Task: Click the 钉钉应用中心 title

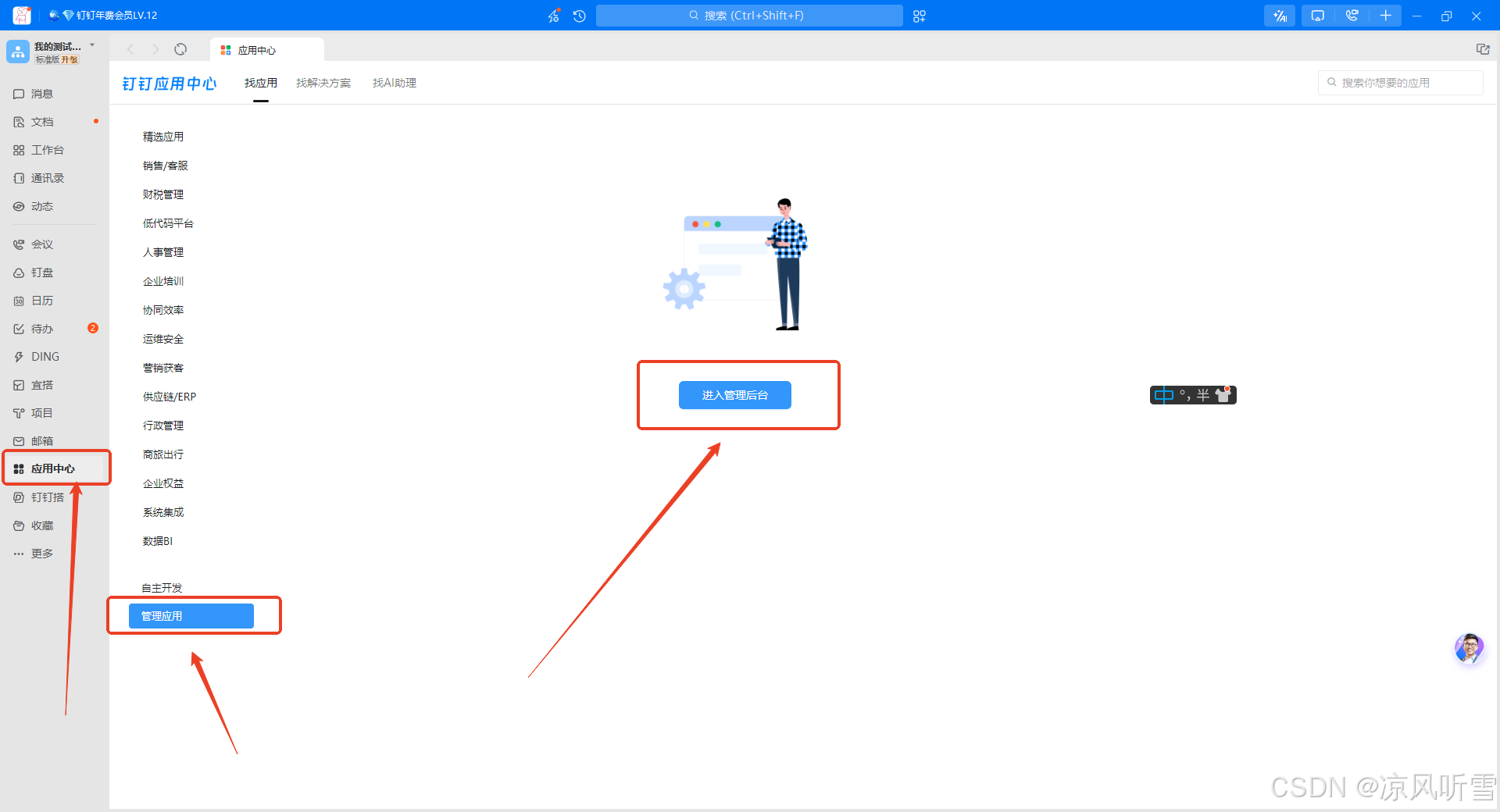Action: [170, 84]
